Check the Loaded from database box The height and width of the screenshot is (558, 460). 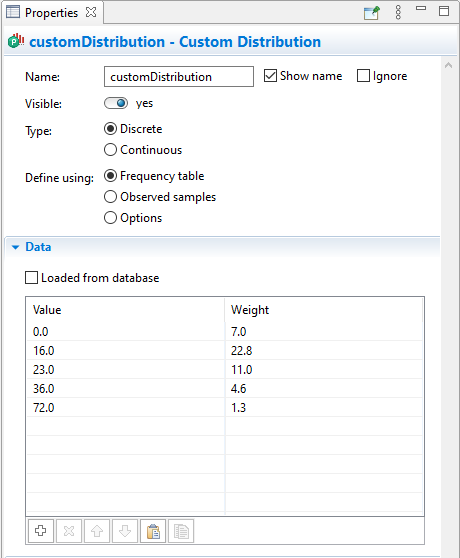31,278
